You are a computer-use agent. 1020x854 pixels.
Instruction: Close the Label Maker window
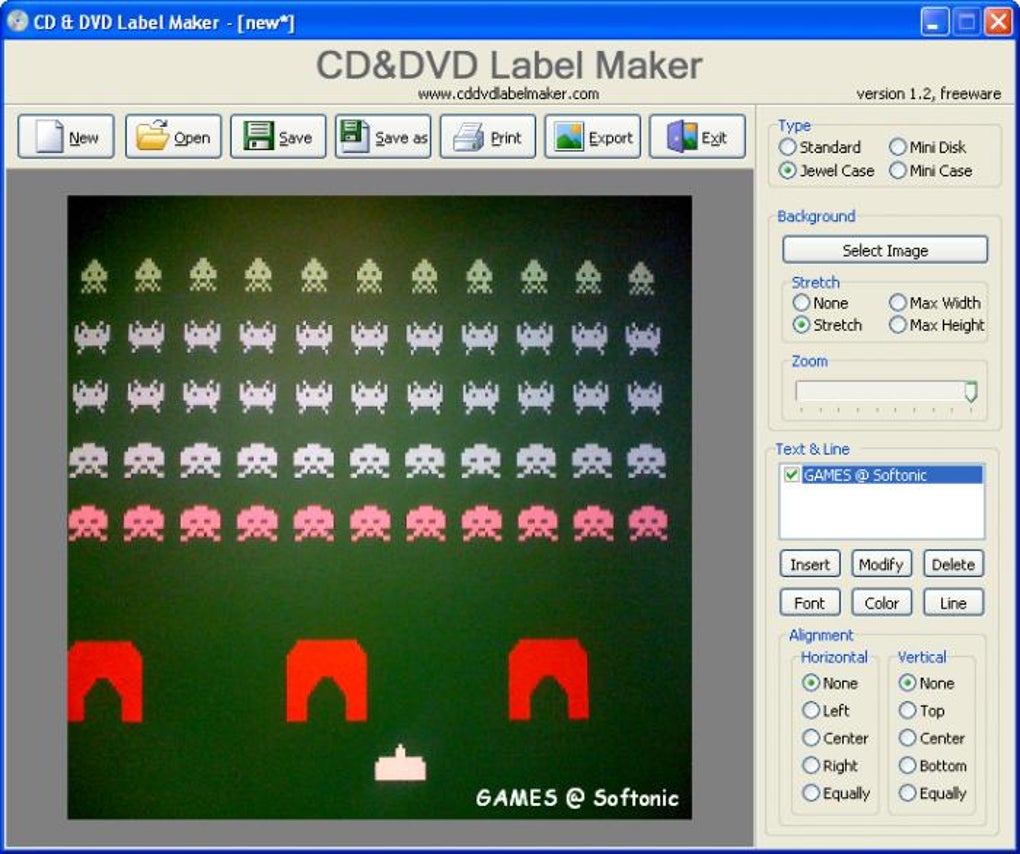[x=999, y=22]
